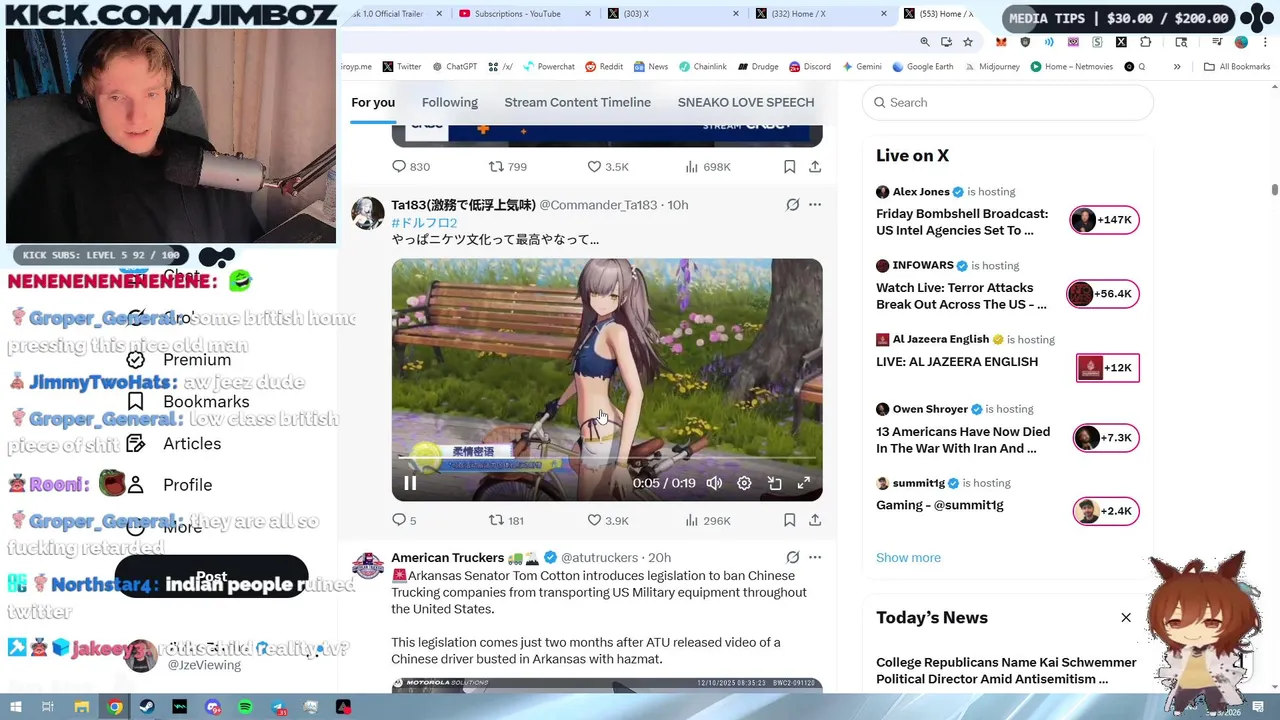Show more Live on X broadcasts
The height and width of the screenshot is (720, 1280).
pos(908,558)
